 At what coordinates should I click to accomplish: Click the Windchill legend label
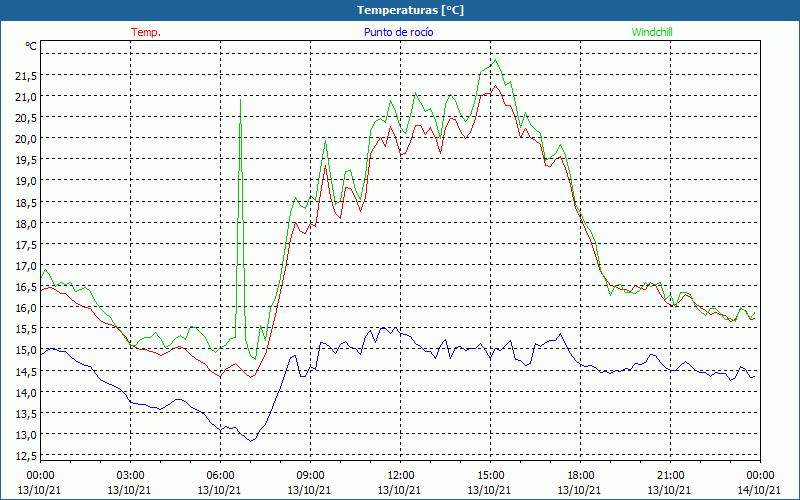coord(652,32)
